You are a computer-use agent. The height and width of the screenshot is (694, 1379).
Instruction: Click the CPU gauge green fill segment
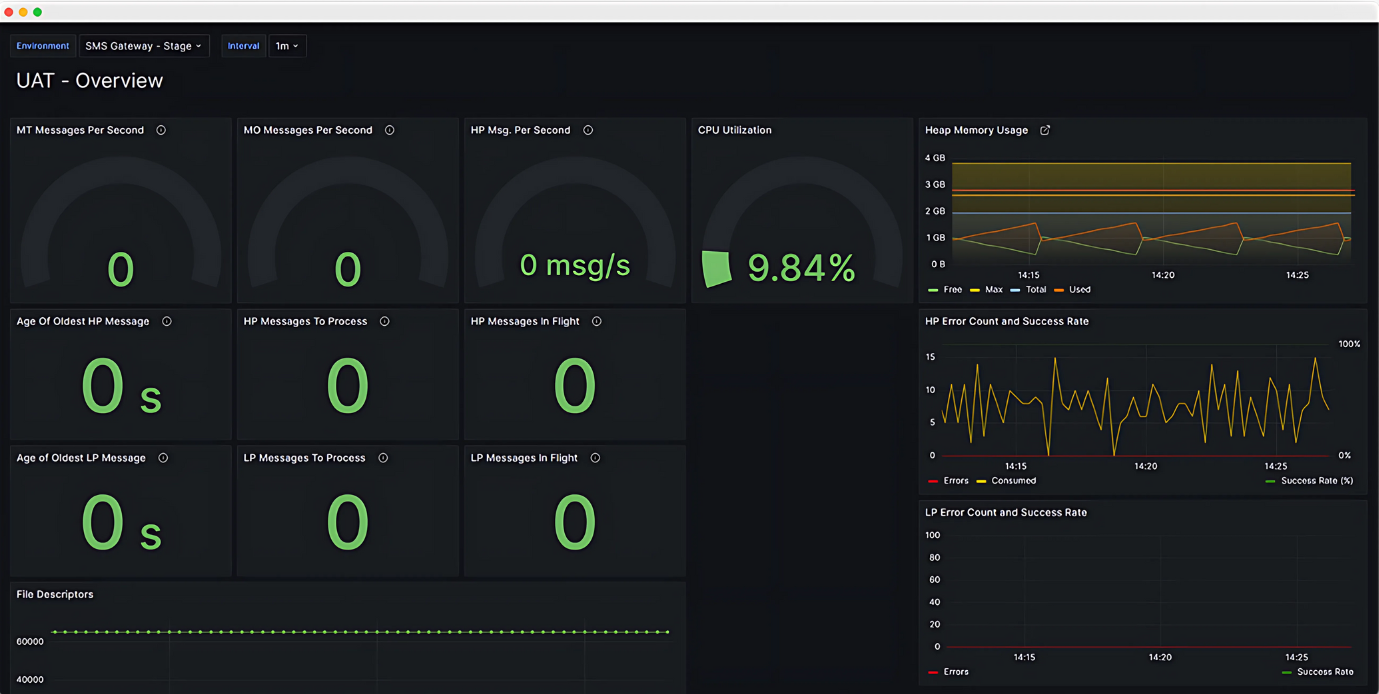point(717,268)
